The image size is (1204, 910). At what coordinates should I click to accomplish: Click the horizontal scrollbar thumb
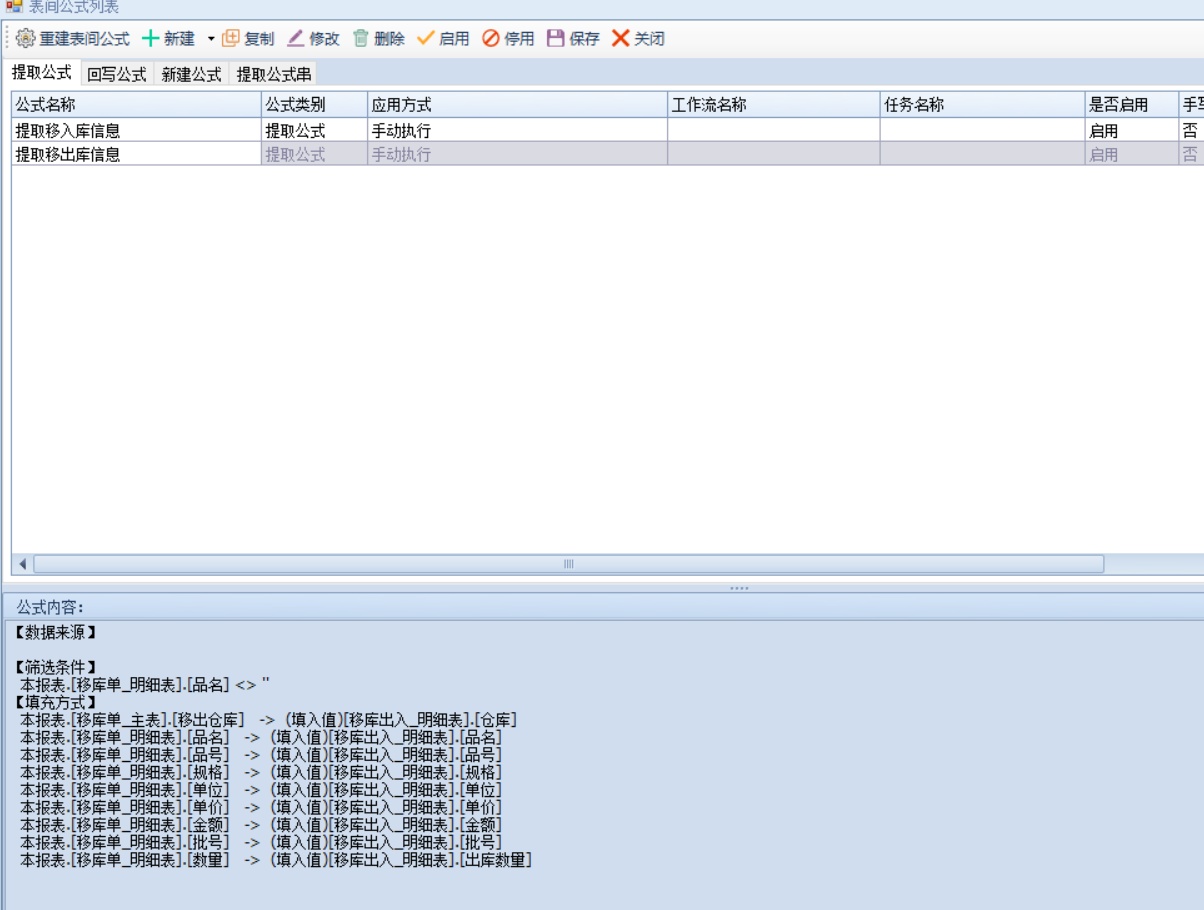pos(568,564)
